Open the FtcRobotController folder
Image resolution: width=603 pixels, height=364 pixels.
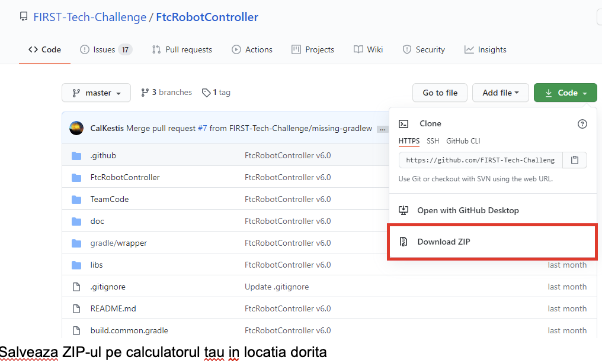click(125, 177)
